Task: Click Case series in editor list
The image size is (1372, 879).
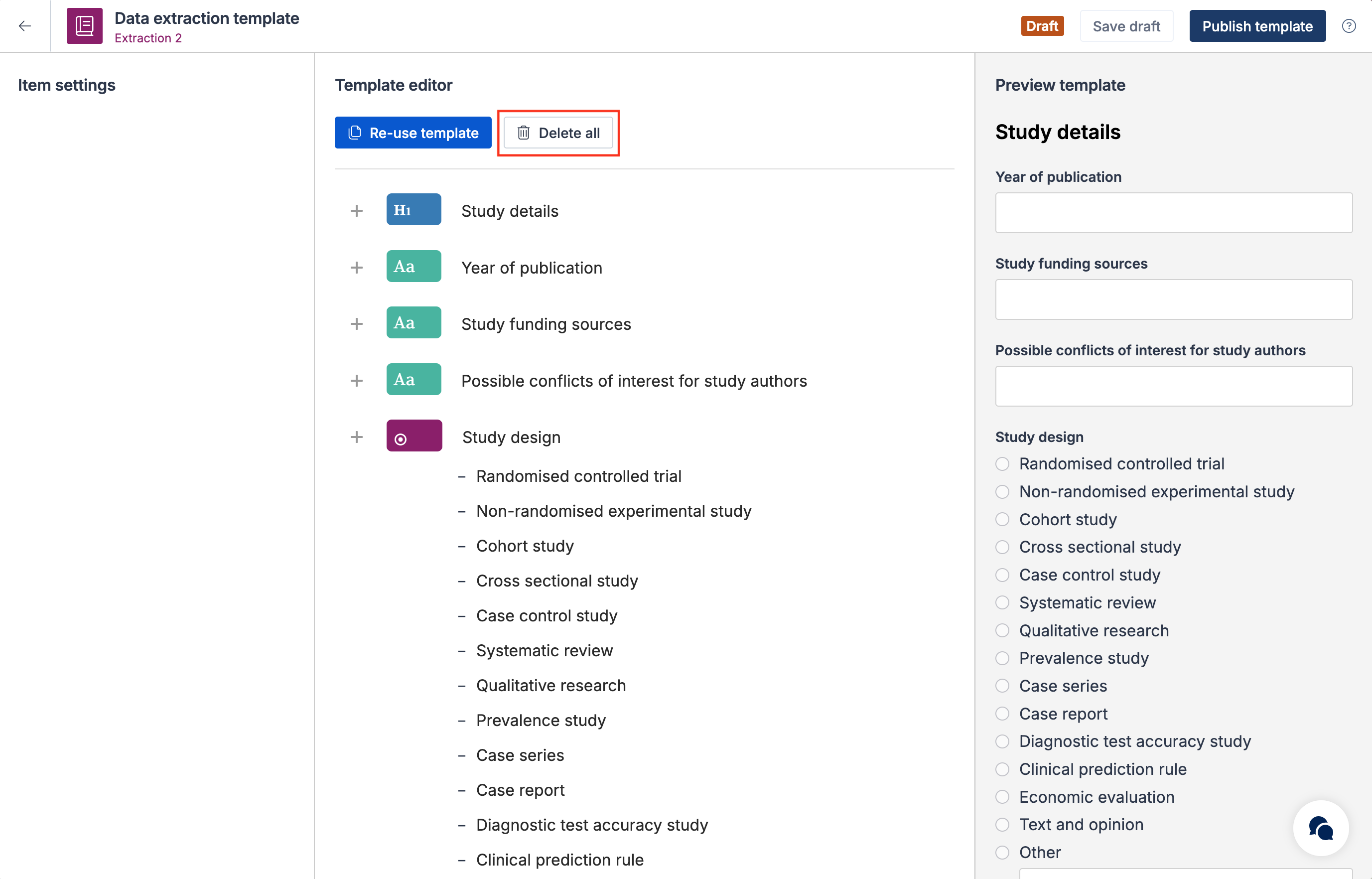Action: pos(520,755)
